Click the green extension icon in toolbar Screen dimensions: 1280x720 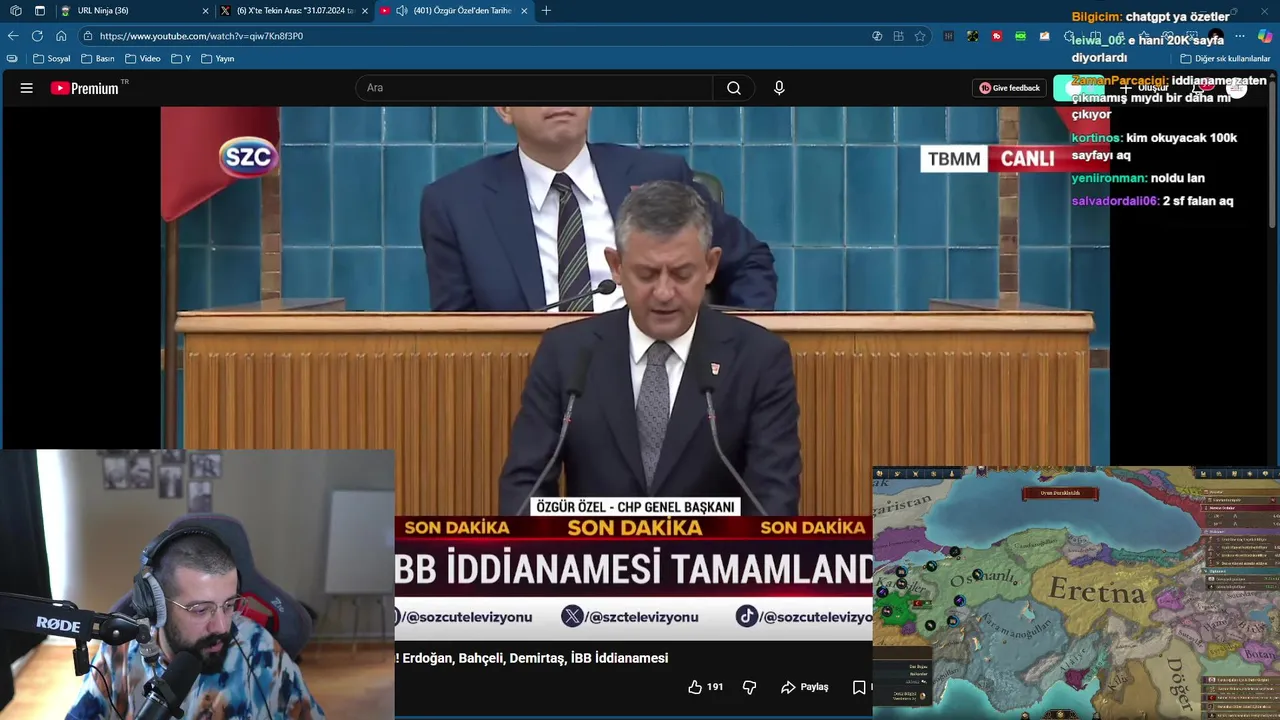(1020, 36)
